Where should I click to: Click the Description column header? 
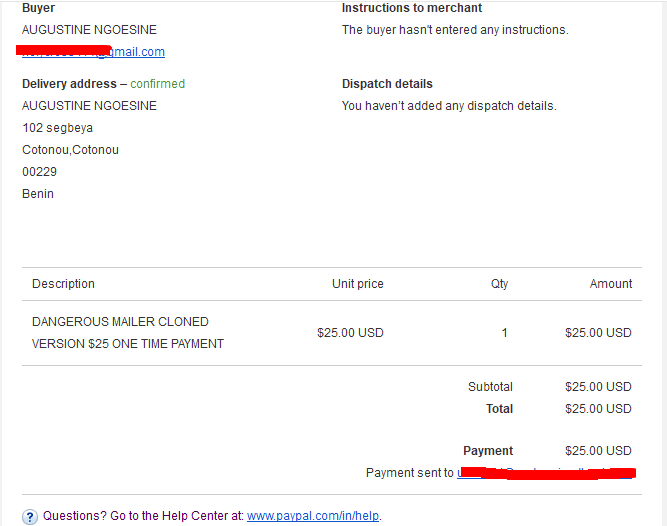(63, 284)
